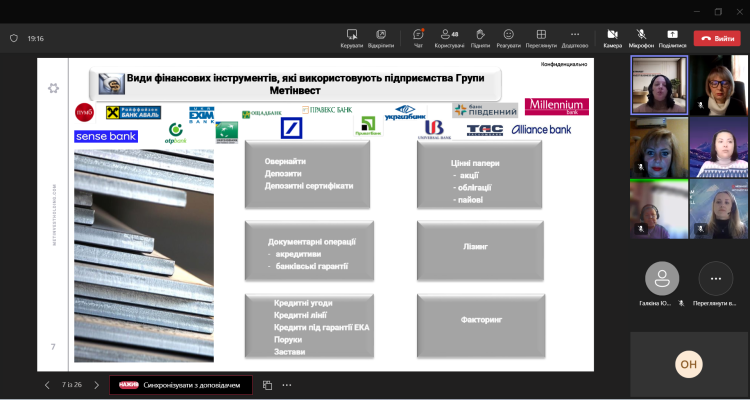Go to the previous slide arrow
750x400 pixels.
coord(47,384)
